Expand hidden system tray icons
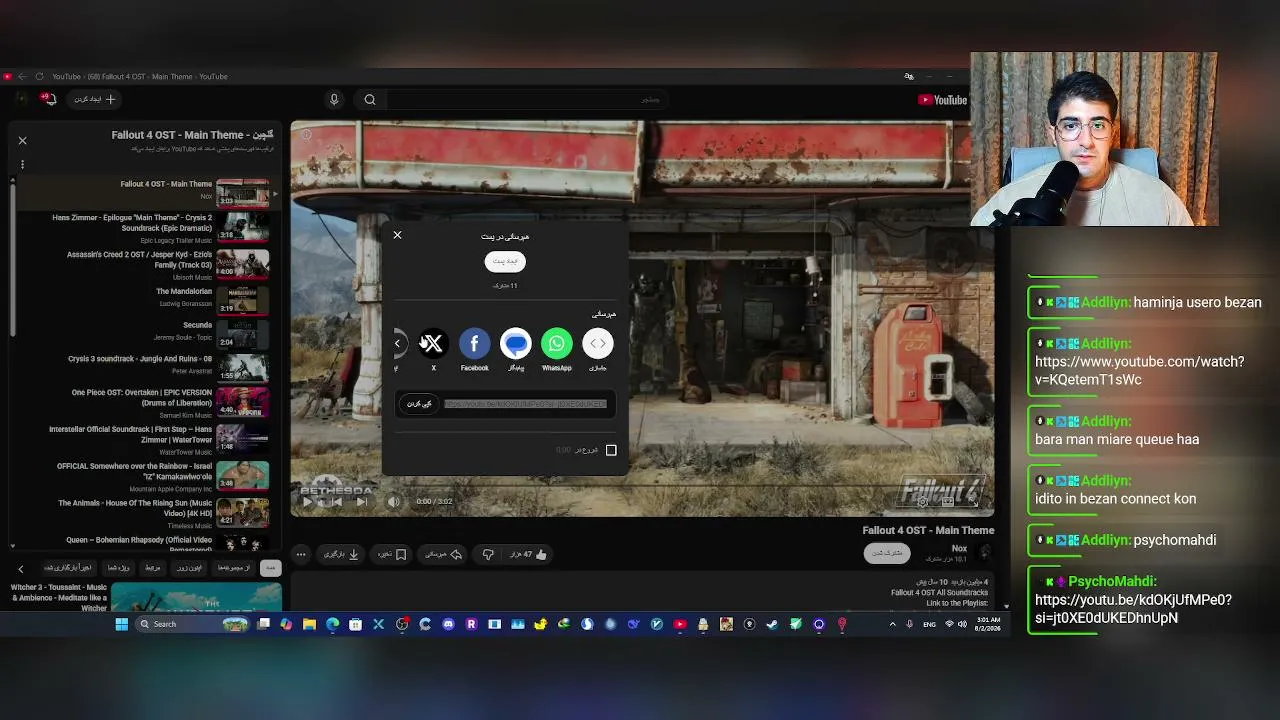This screenshot has height=720, width=1280. click(892, 624)
